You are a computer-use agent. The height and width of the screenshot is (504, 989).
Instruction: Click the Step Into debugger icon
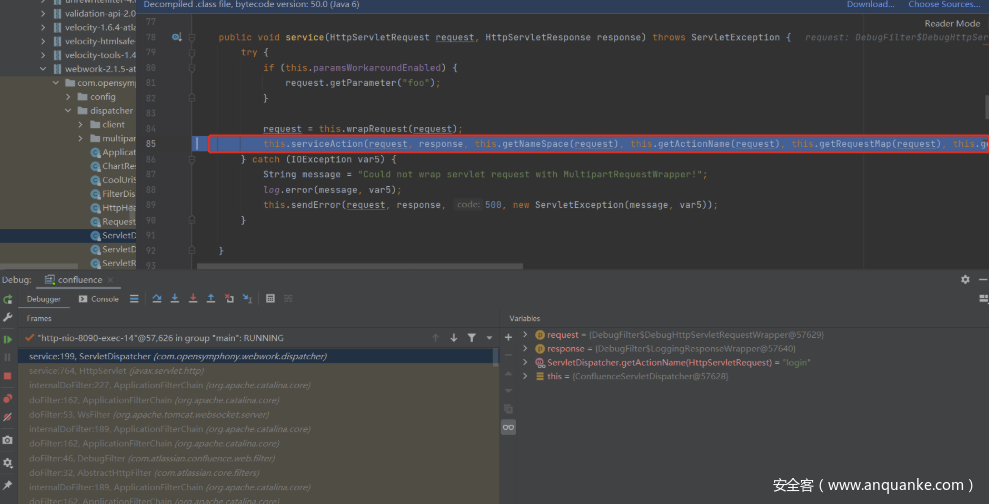point(175,299)
